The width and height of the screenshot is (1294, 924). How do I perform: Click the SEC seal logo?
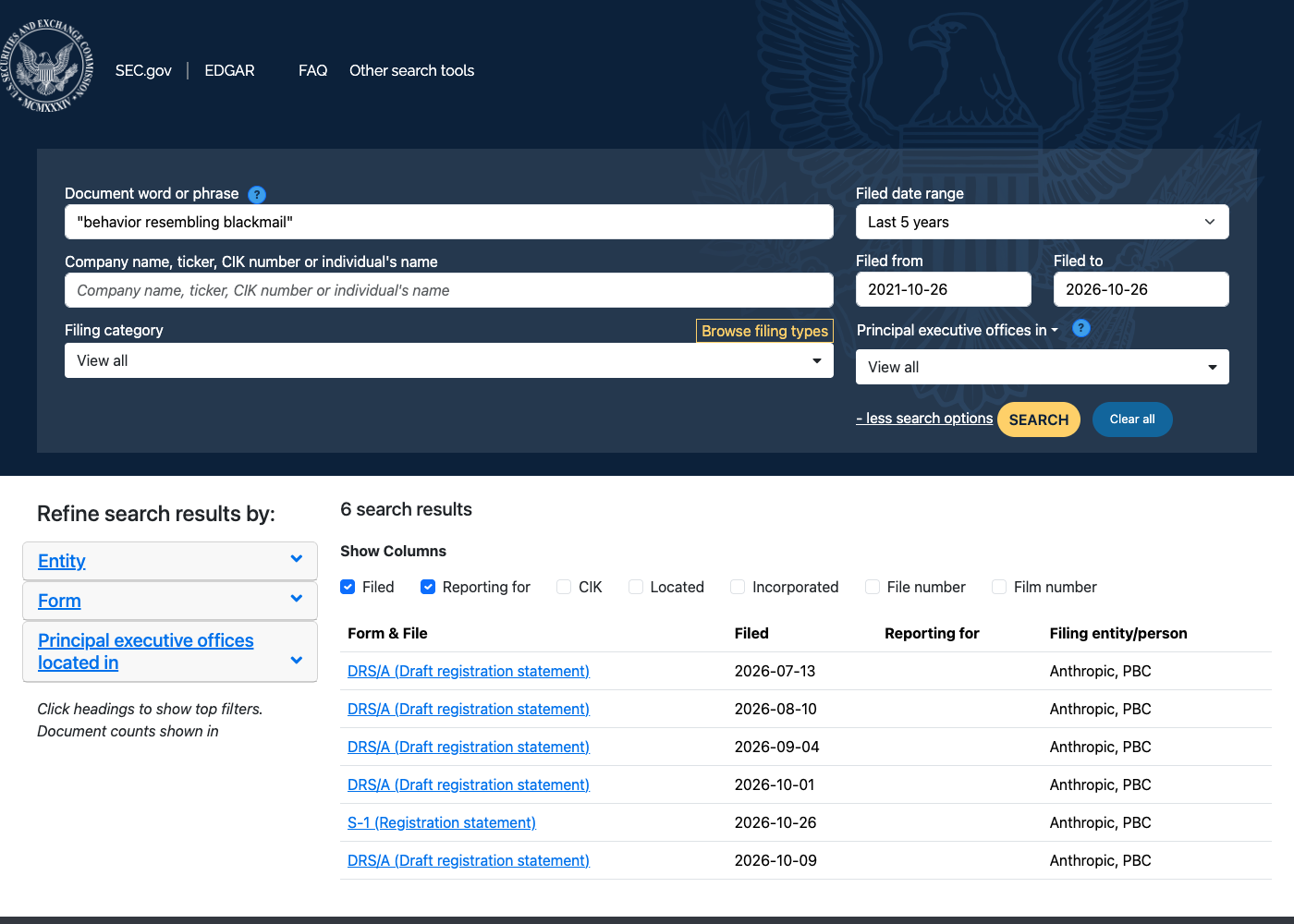[48, 66]
